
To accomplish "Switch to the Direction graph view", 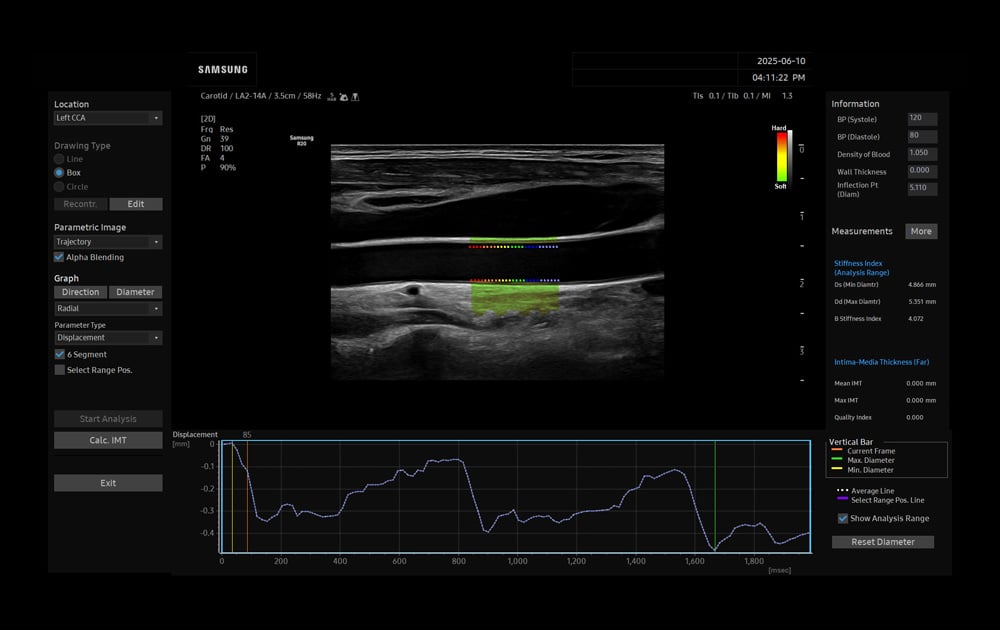I will click(80, 292).
